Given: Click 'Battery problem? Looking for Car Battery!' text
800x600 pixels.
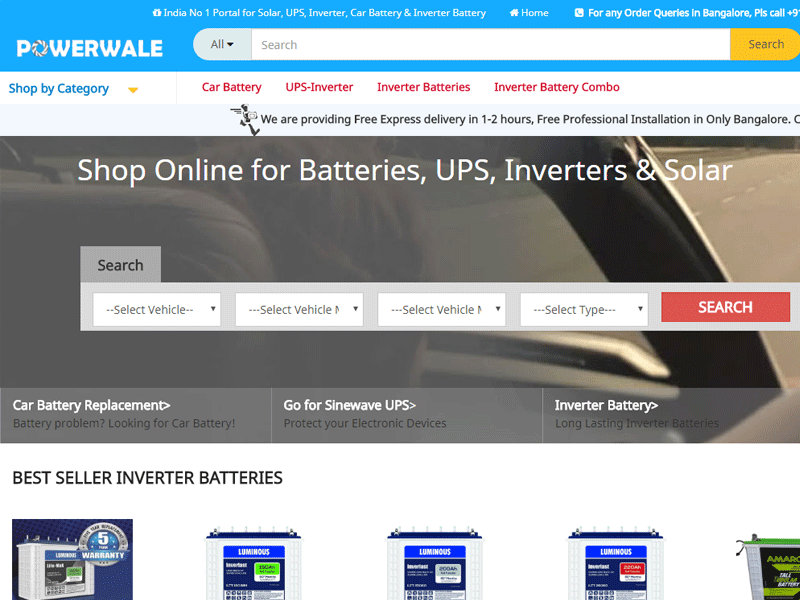Looking at the screenshot, I should [124, 423].
